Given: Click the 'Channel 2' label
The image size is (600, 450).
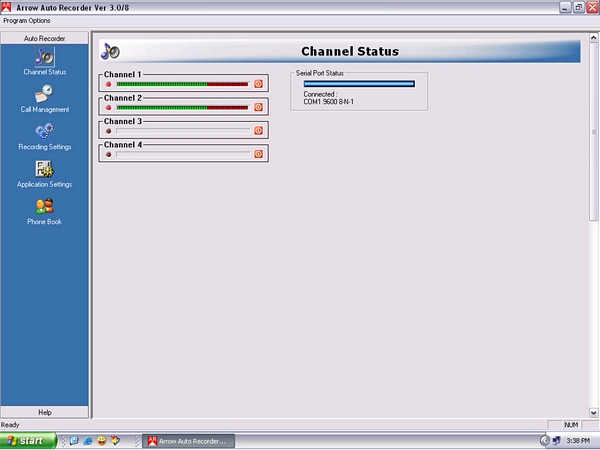Looking at the screenshot, I should [123, 98].
